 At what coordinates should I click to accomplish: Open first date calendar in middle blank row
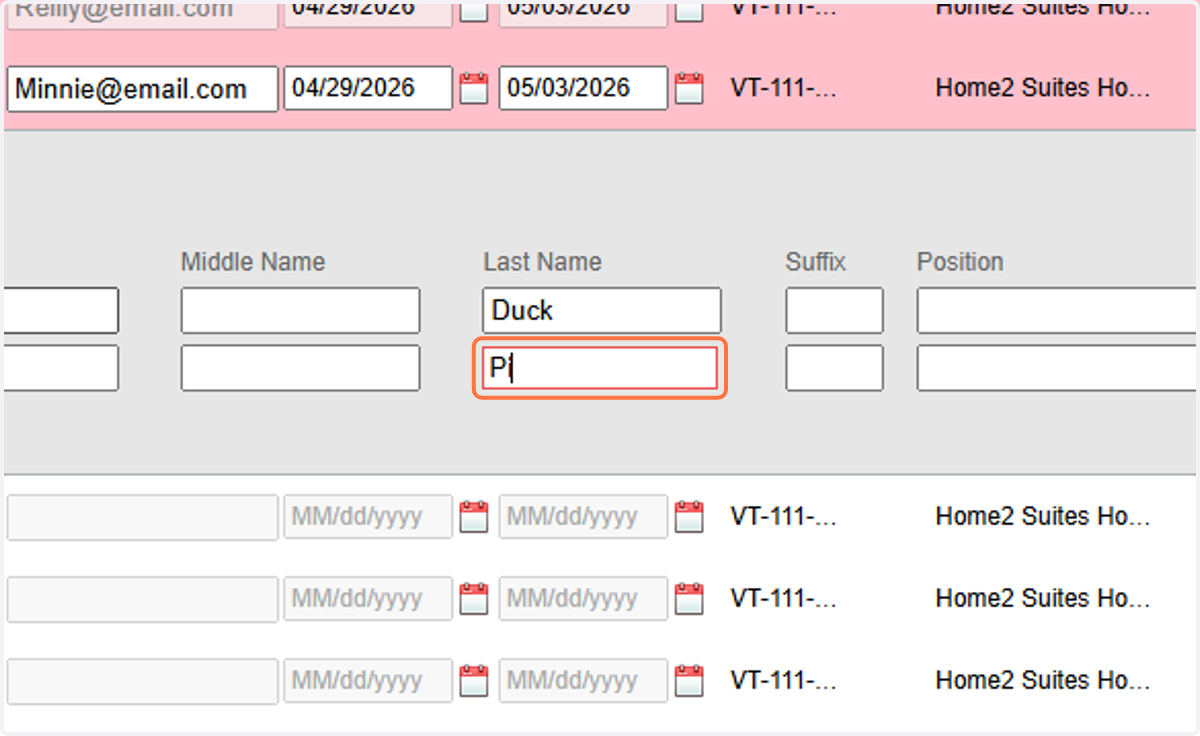pos(473,599)
